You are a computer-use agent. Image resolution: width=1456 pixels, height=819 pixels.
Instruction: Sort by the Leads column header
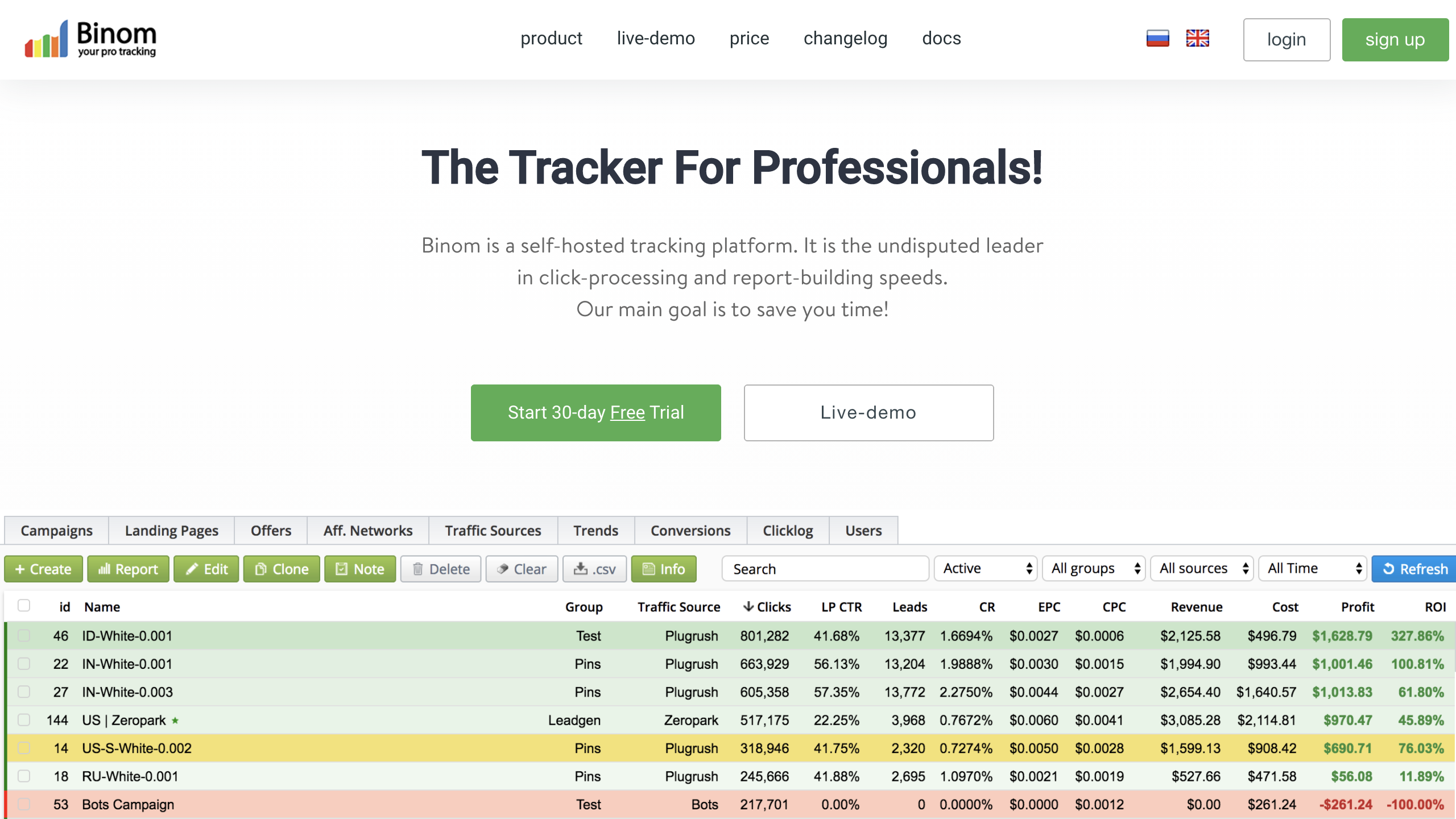click(x=909, y=607)
